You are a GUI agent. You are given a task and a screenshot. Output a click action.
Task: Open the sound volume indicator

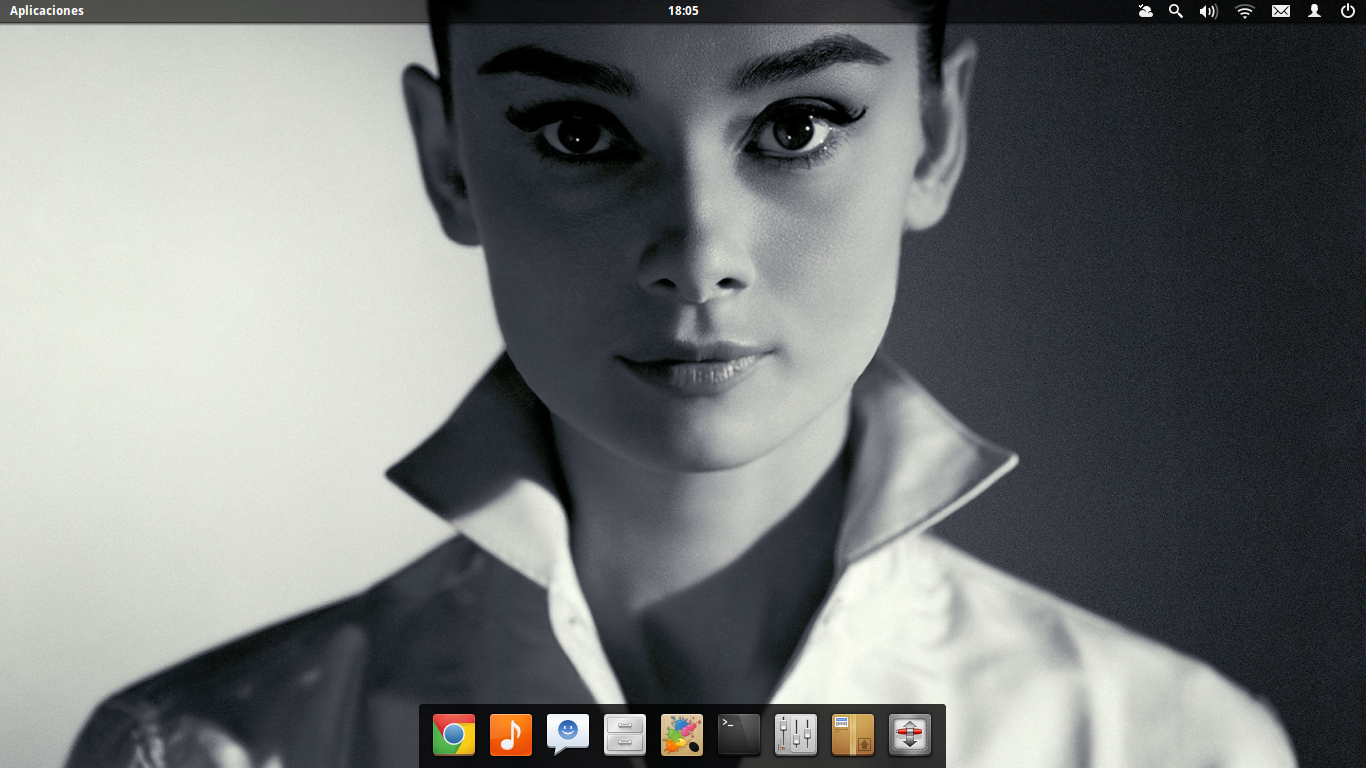click(1209, 11)
